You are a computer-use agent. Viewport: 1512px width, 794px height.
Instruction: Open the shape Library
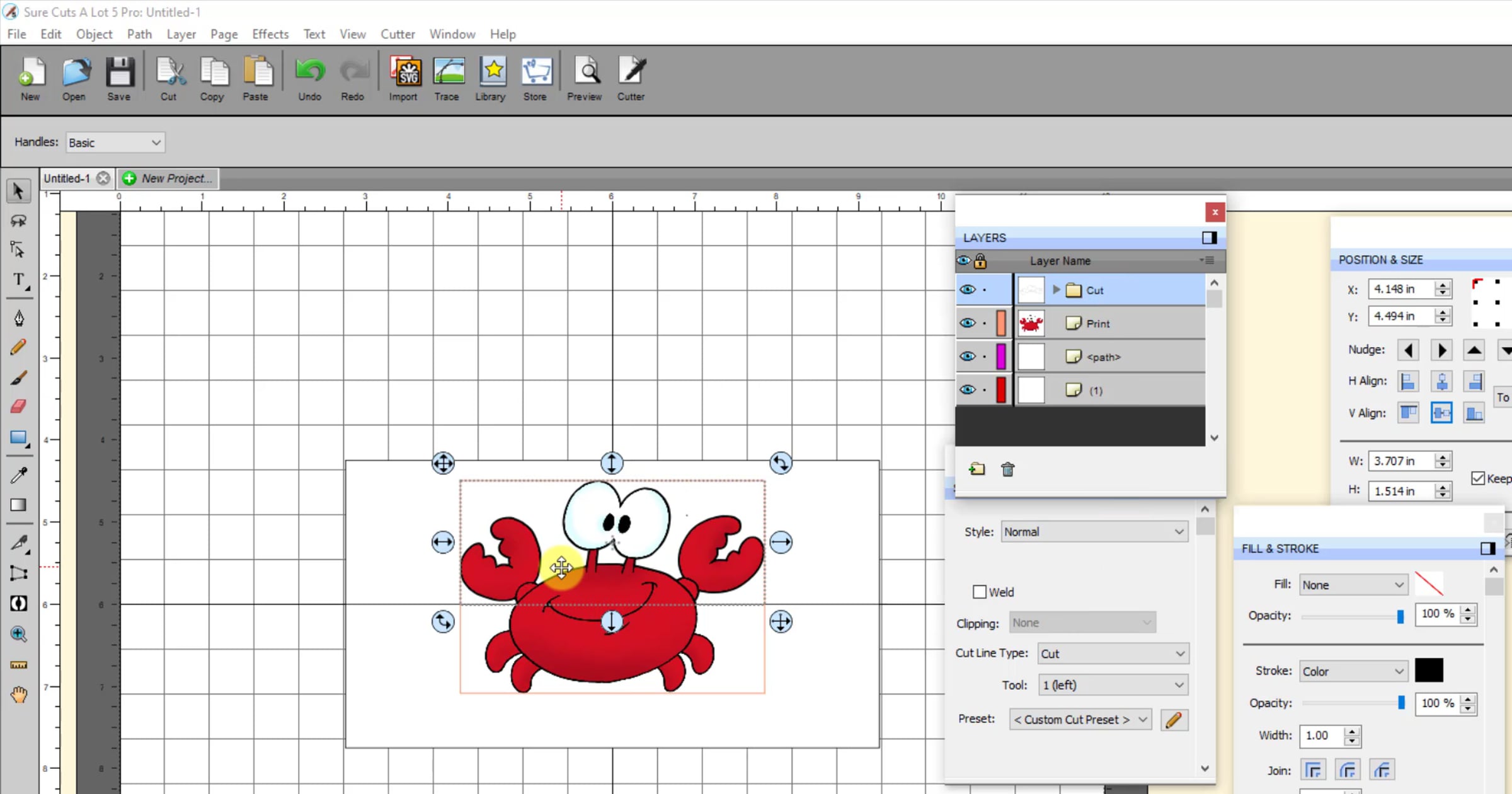tap(491, 79)
